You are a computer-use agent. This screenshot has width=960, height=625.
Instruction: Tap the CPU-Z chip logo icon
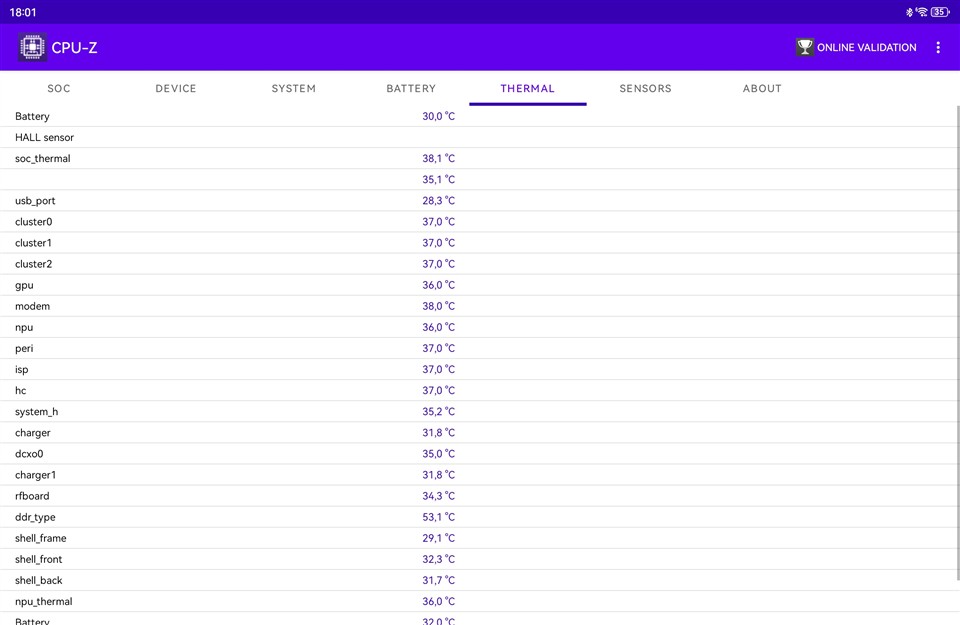click(x=32, y=47)
